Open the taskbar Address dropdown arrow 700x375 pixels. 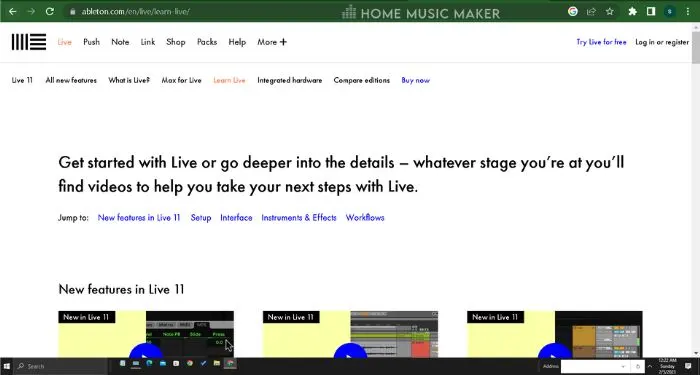click(623, 367)
